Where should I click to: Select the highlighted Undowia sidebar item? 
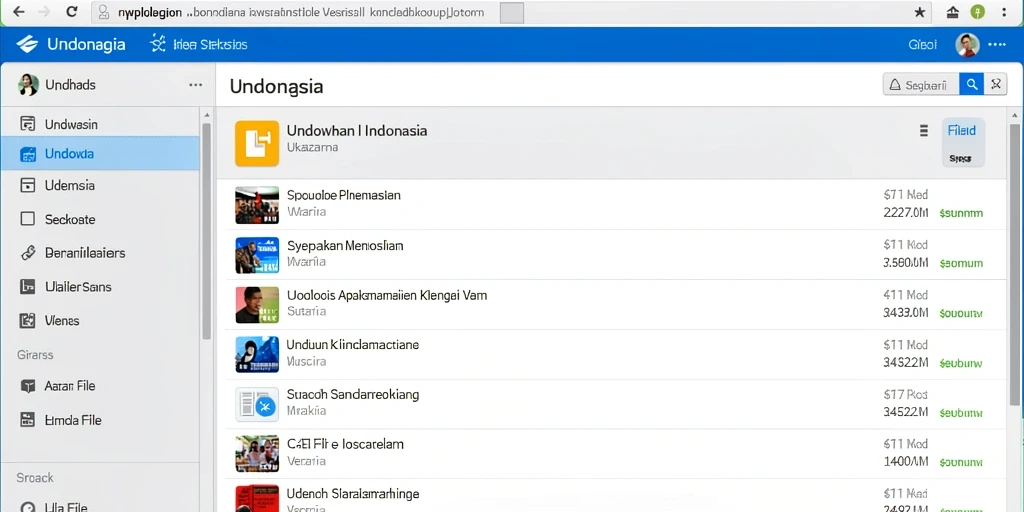100,153
